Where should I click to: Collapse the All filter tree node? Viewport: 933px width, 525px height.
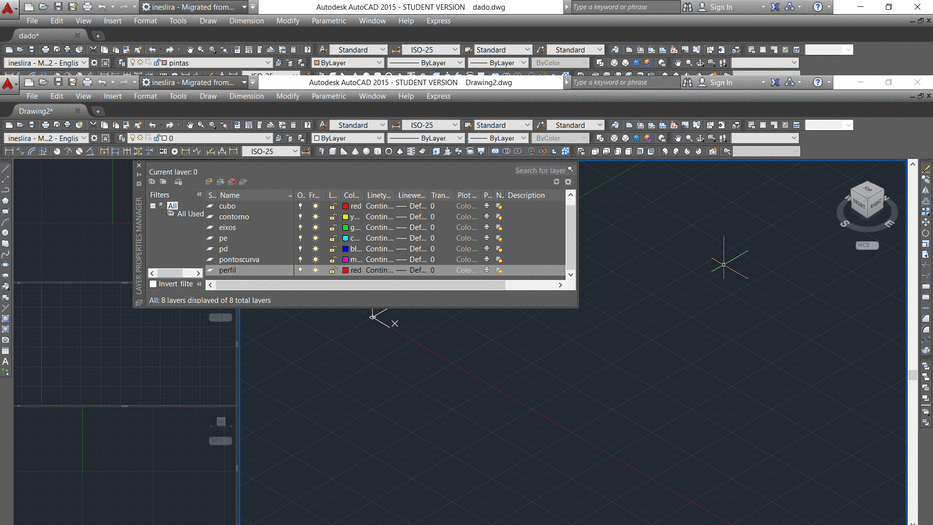153,206
